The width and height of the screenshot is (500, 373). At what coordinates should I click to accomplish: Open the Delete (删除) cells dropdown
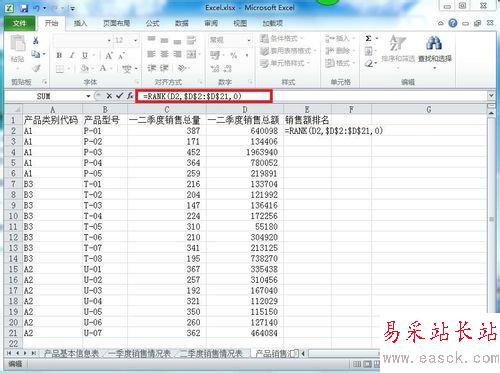pos(340,51)
